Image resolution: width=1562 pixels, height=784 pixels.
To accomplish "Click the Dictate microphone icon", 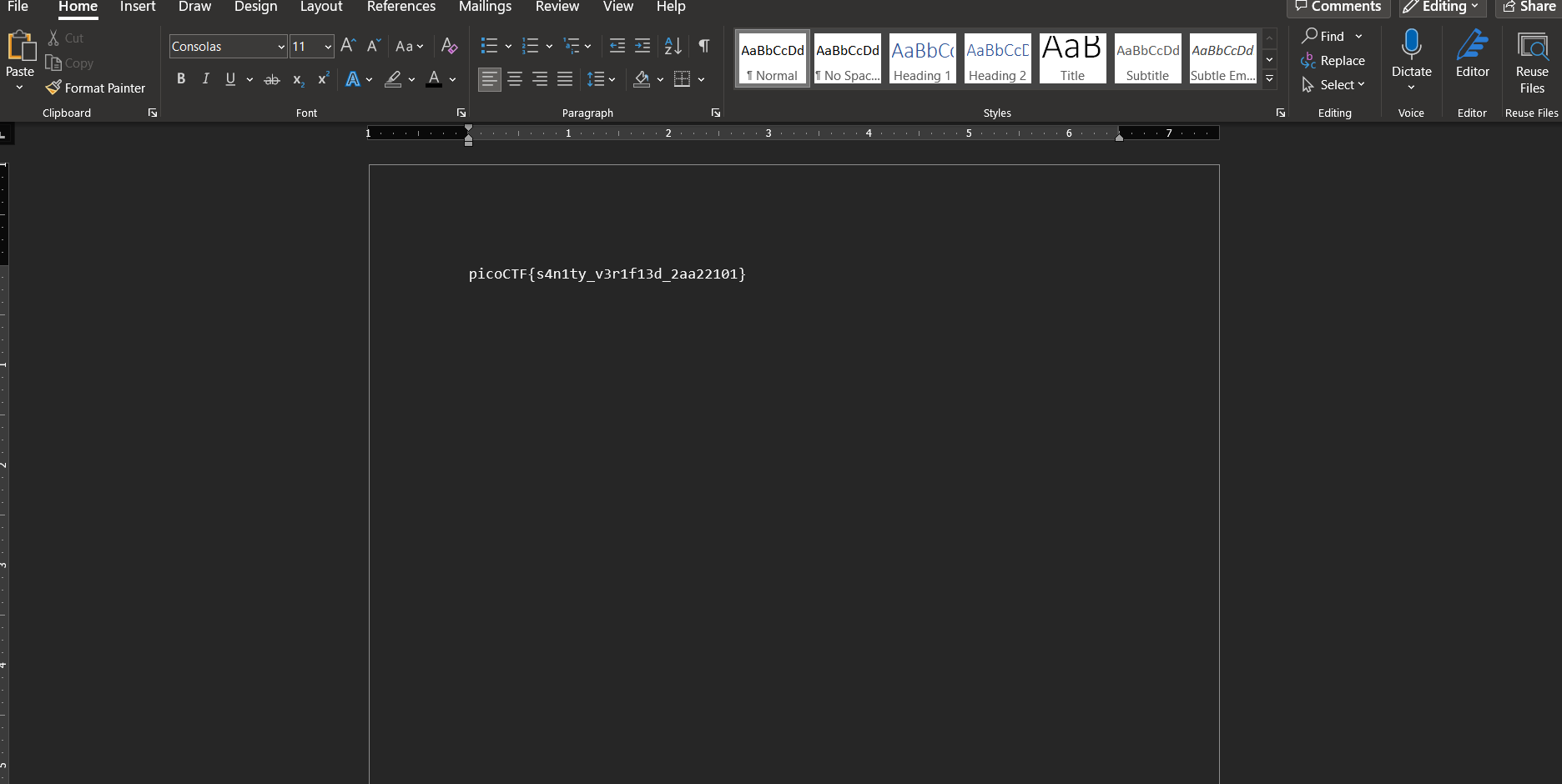I will click(1411, 45).
